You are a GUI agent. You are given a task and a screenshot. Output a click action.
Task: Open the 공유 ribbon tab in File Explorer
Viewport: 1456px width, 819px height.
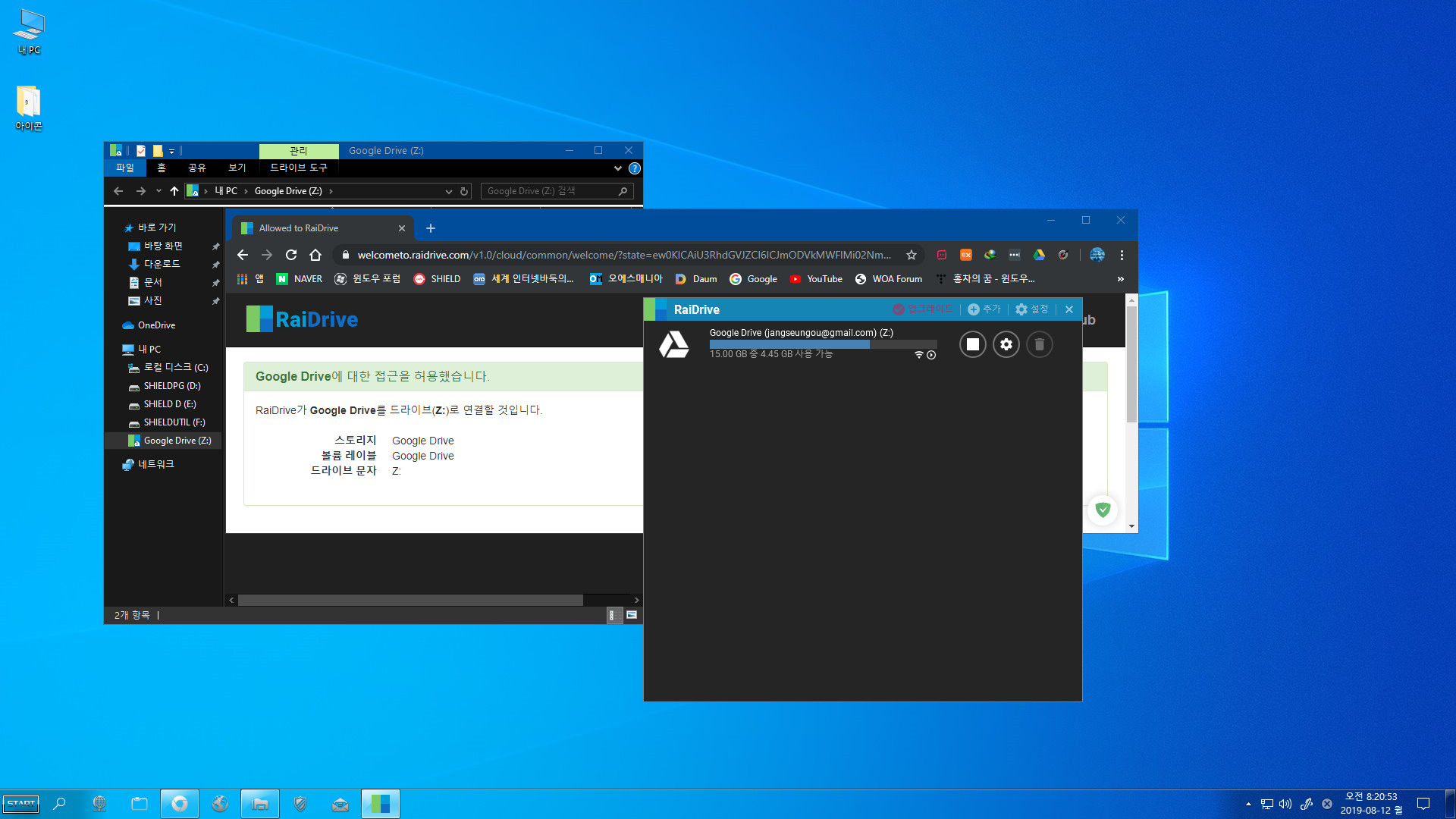tap(197, 168)
